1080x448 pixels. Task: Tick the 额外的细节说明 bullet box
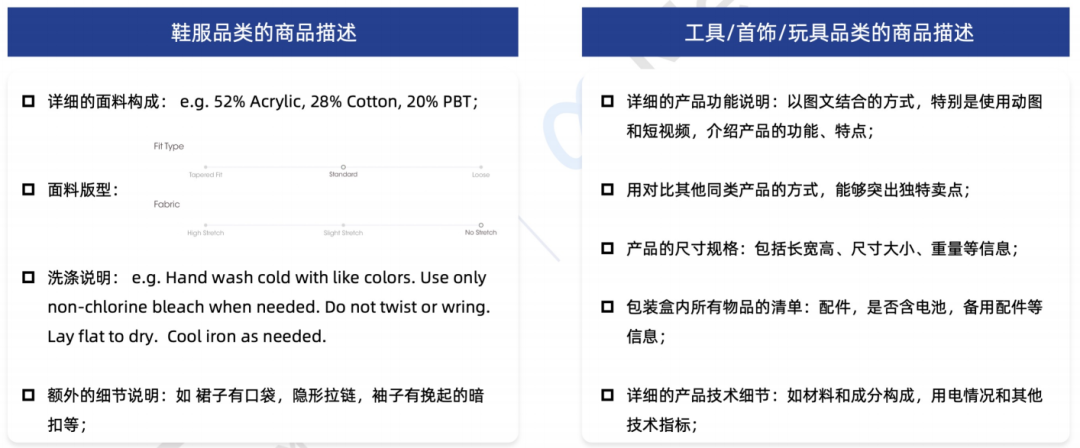[x=28, y=395]
